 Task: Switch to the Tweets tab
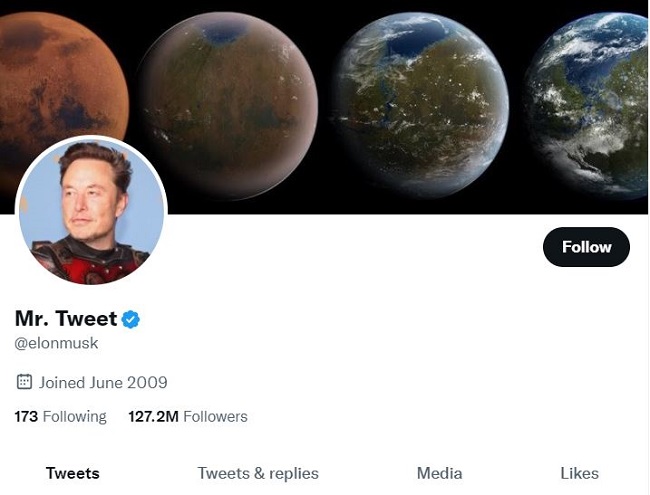click(x=73, y=473)
